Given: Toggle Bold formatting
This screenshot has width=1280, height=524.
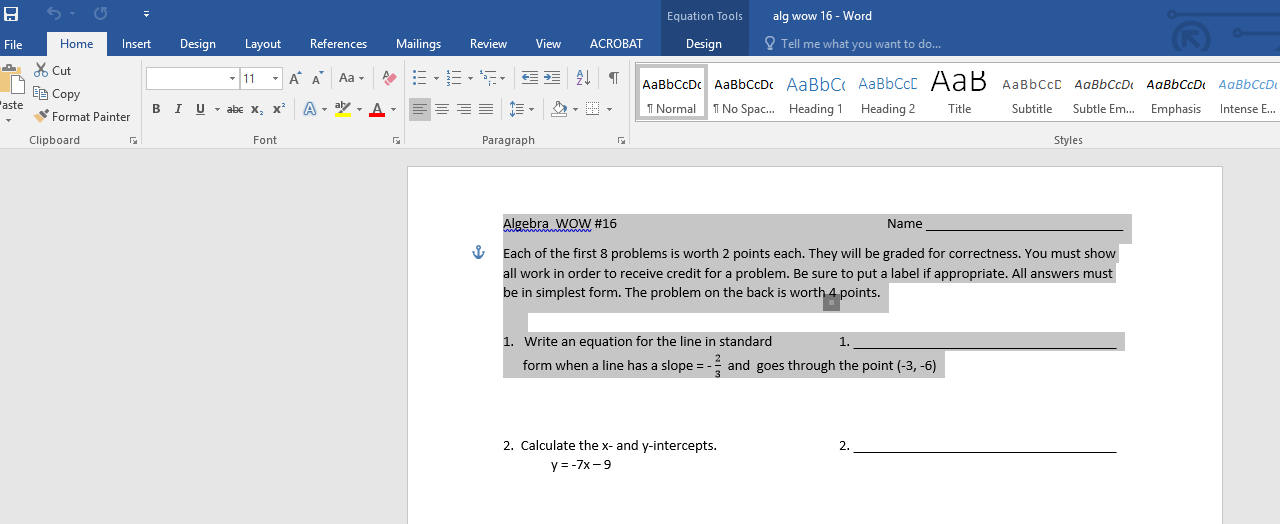Looking at the screenshot, I should (156, 109).
